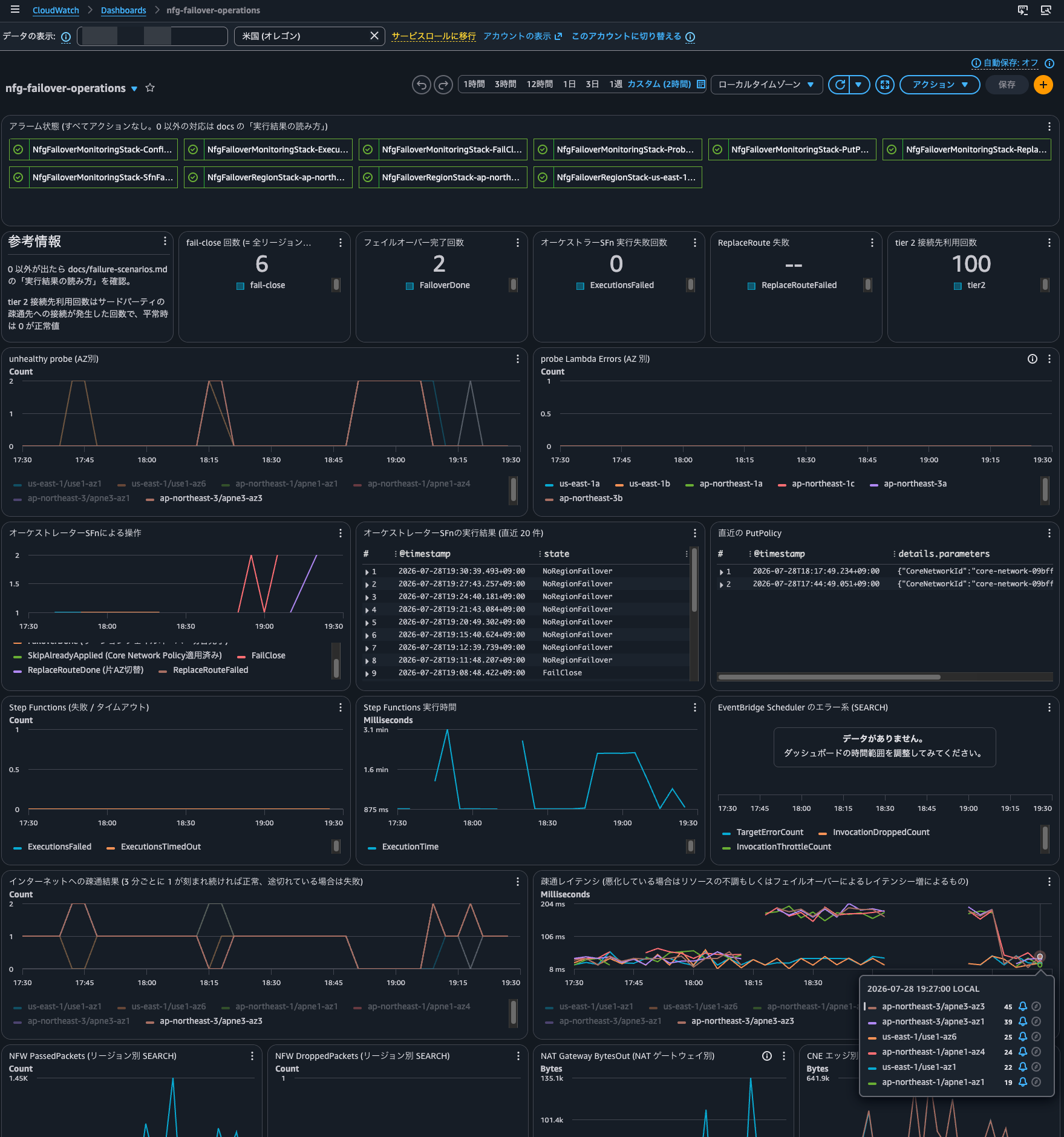Open NfgFailoverMonitoringStack-FailCl… alarm tile
1064x1137 pixels.
click(x=443, y=149)
